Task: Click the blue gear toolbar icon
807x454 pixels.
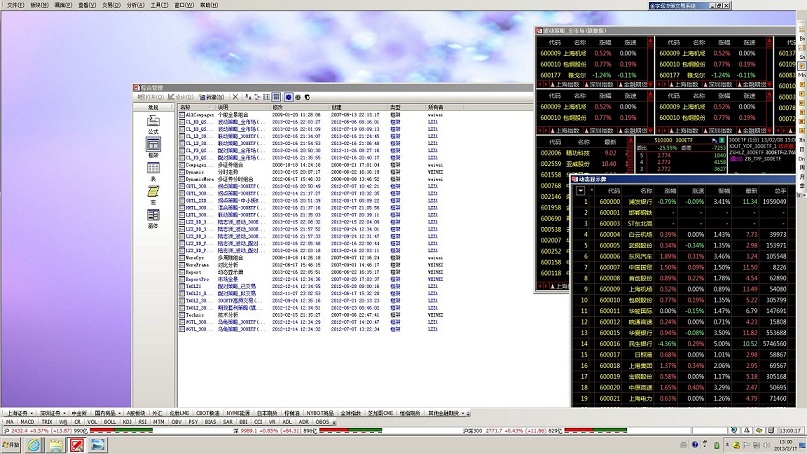Action: [289, 97]
